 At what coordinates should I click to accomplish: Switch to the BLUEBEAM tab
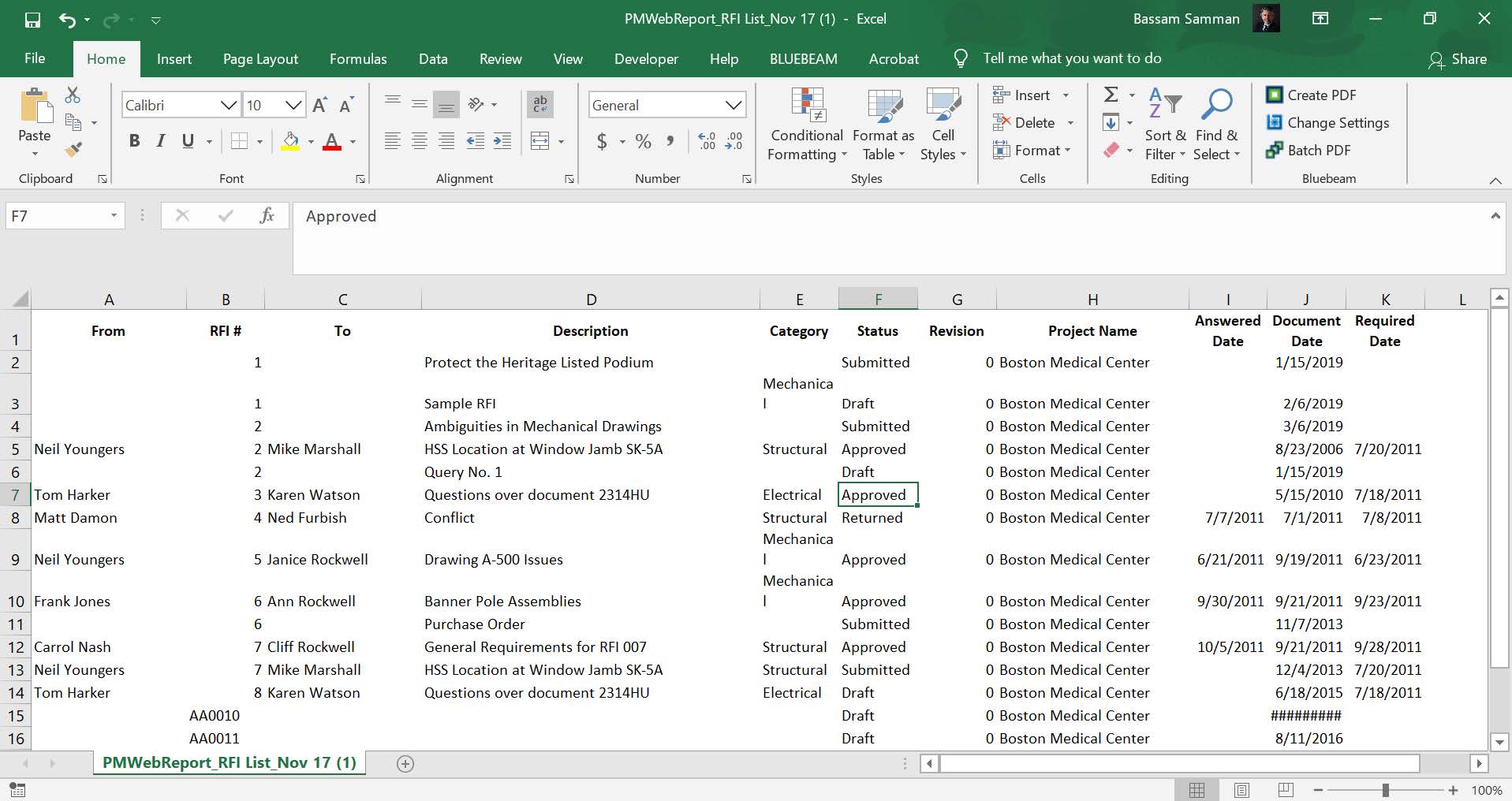tap(803, 59)
